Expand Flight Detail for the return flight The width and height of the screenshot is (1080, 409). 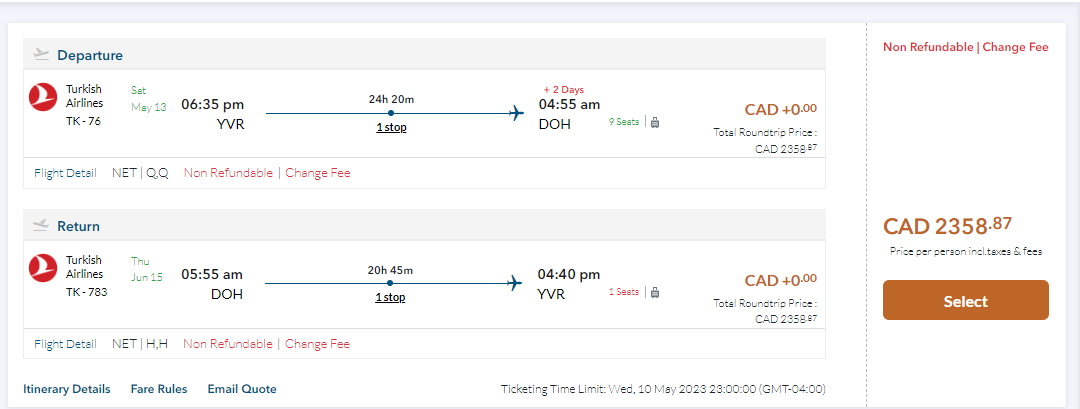click(x=65, y=344)
